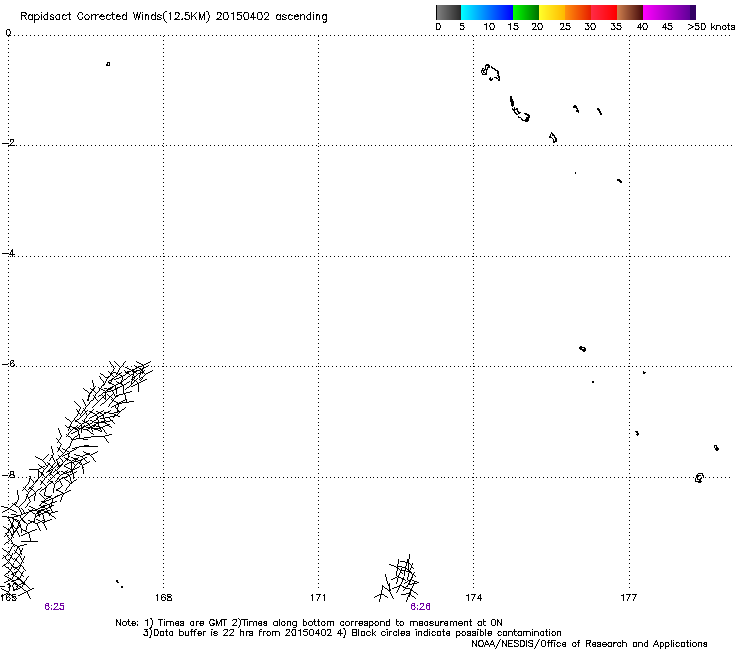Click the "15" legend scale label
740x650 pixels.
[513, 27]
